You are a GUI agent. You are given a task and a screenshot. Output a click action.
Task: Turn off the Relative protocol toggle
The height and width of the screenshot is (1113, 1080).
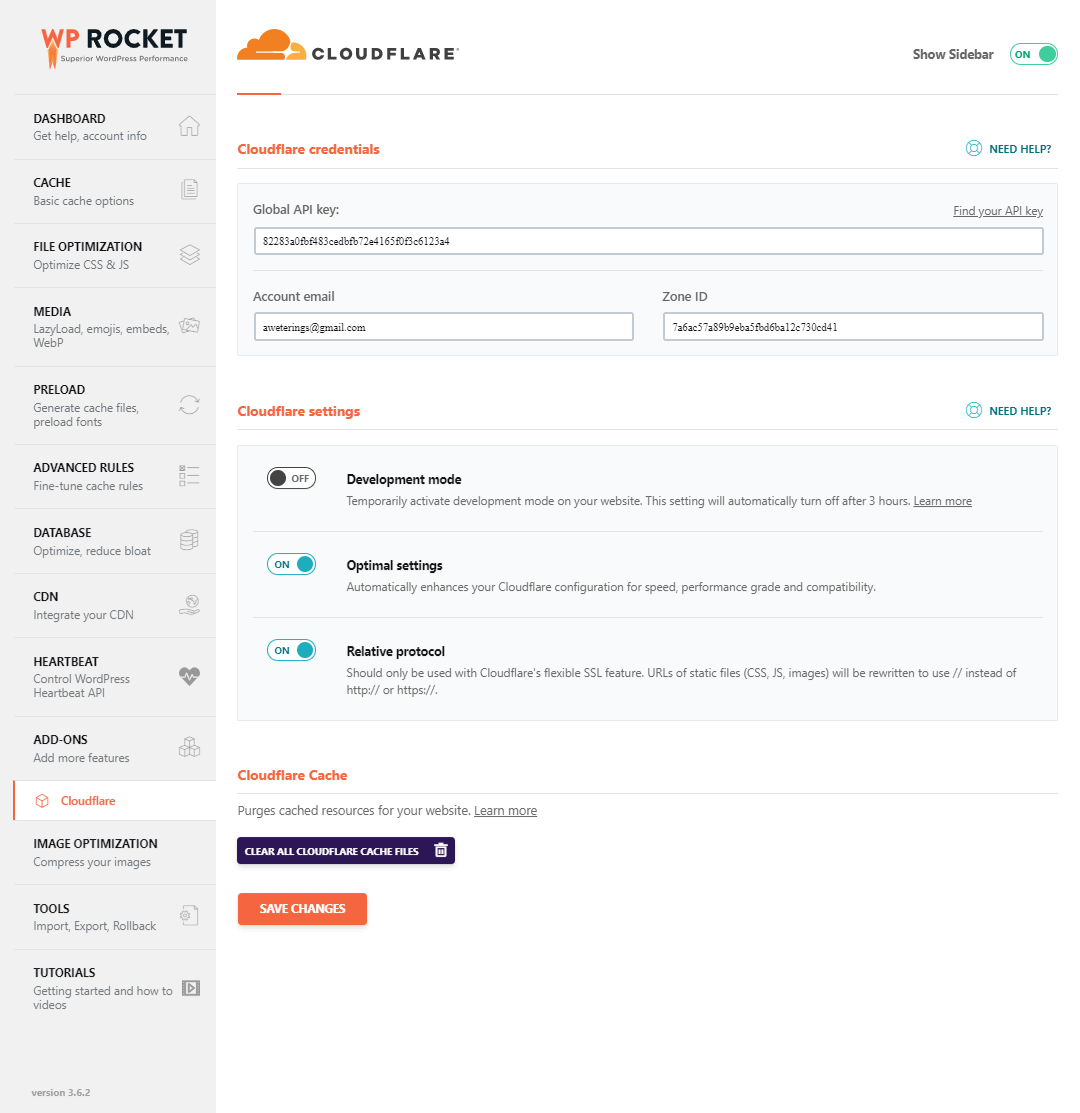pyautogui.click(x=291, y=650)
